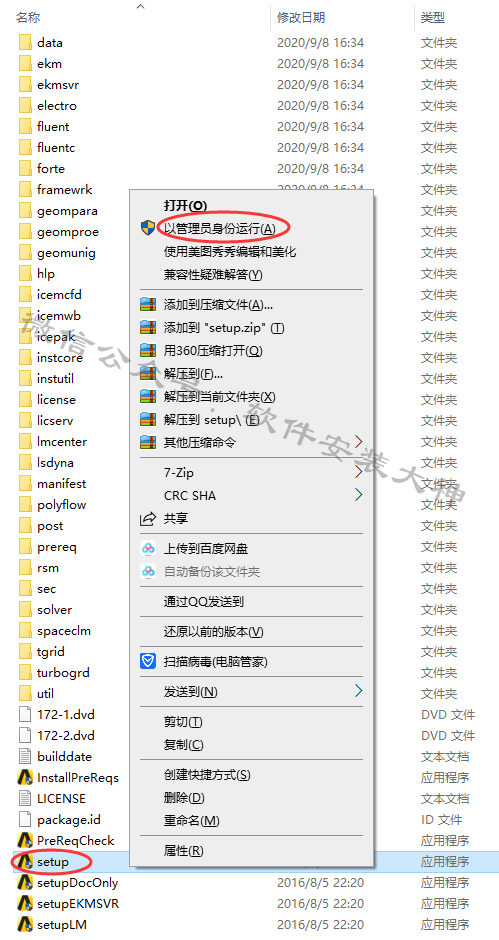Click the InstallPreReqs application icon
Image resolution: width=499 pixels, height=940 pixels.
[x=25, y=778]
